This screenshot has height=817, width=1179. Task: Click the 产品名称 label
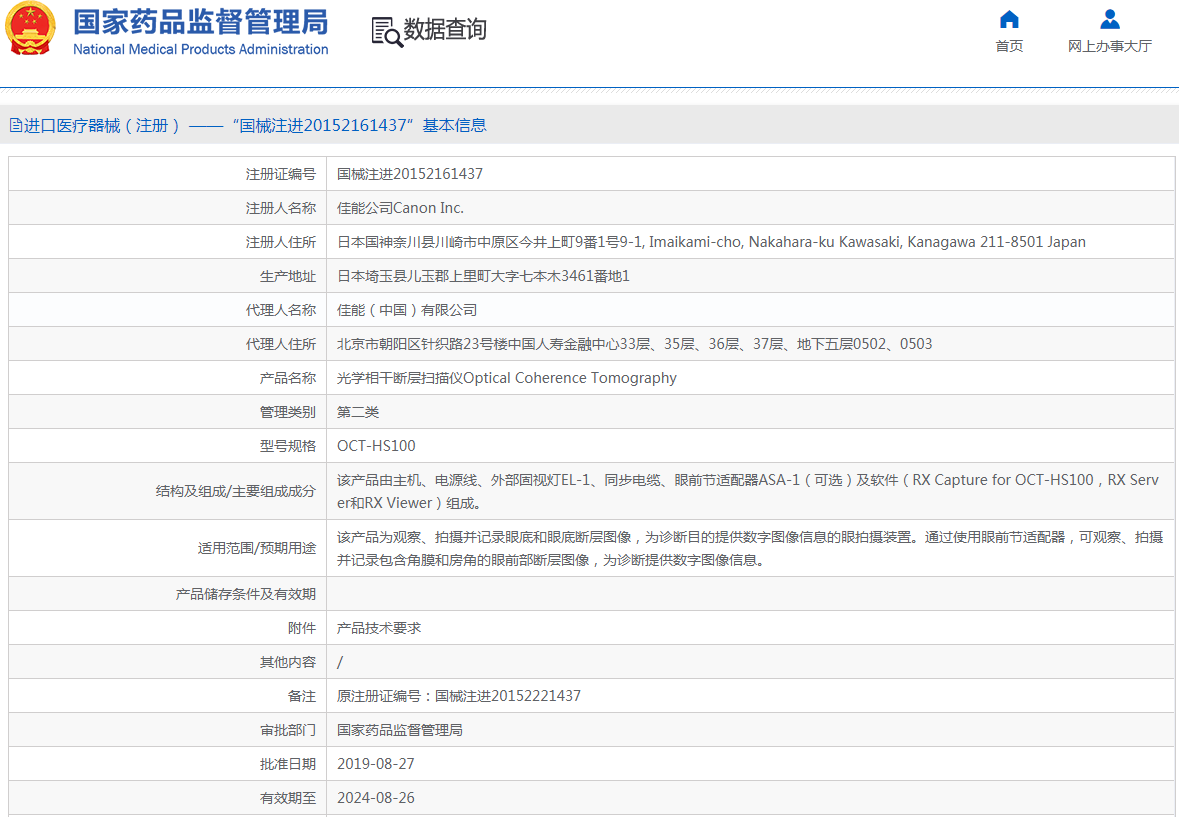click(288, 378)
